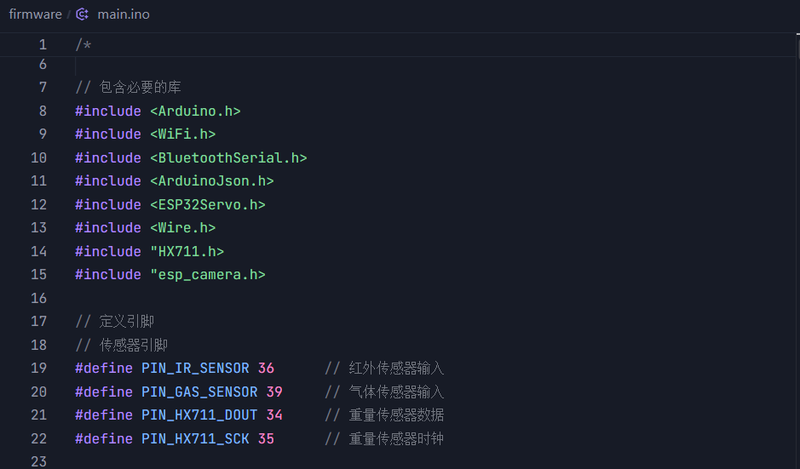
Task: Click '<BluetoothSerial.h>' include text
Action: coord(229,158)
